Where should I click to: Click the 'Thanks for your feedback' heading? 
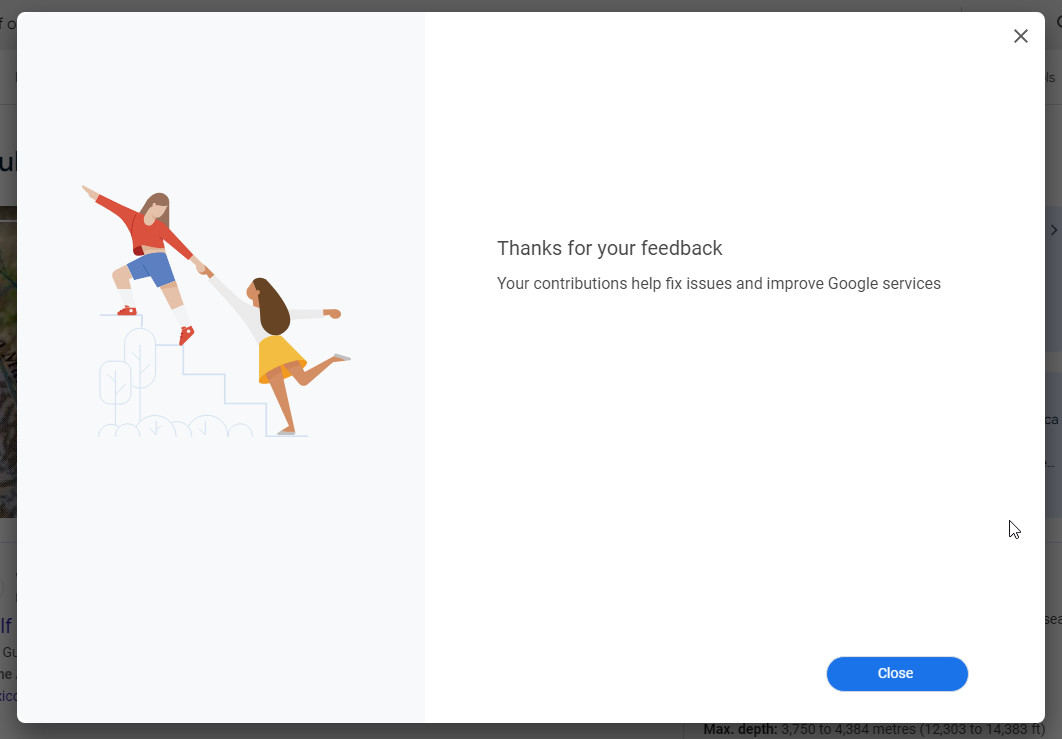(609, 248)
